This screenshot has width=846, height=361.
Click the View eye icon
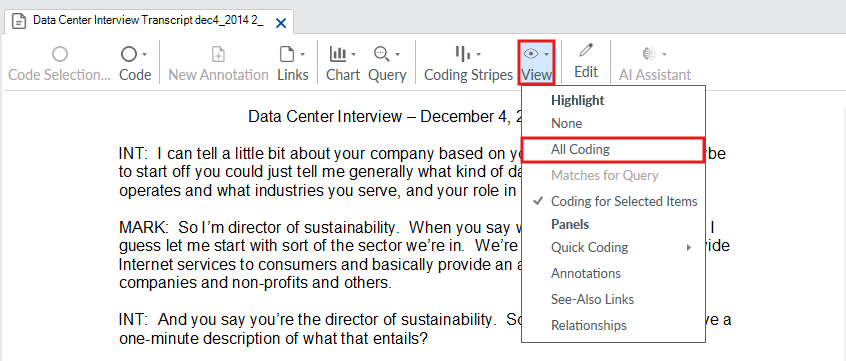531,54
